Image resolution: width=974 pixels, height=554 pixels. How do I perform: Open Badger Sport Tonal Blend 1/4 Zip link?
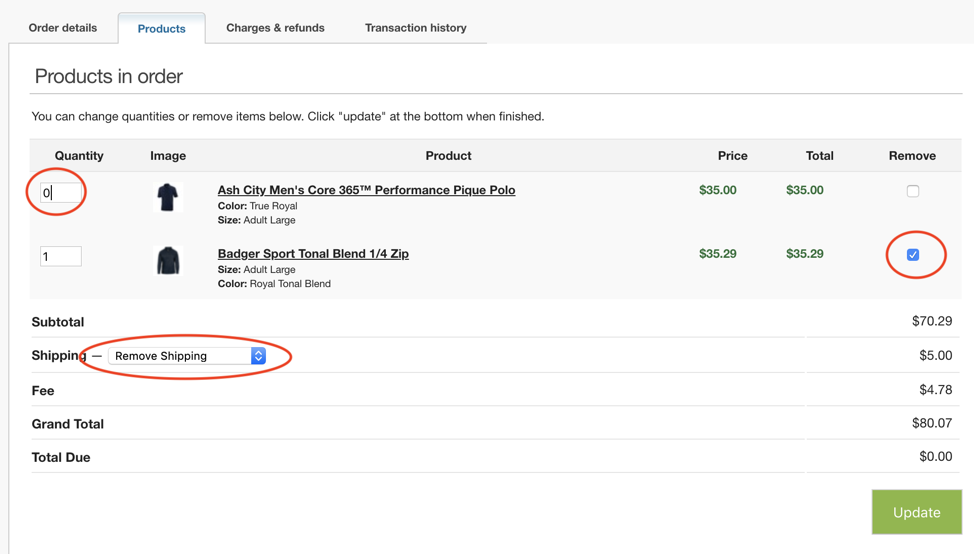point(313,253)
